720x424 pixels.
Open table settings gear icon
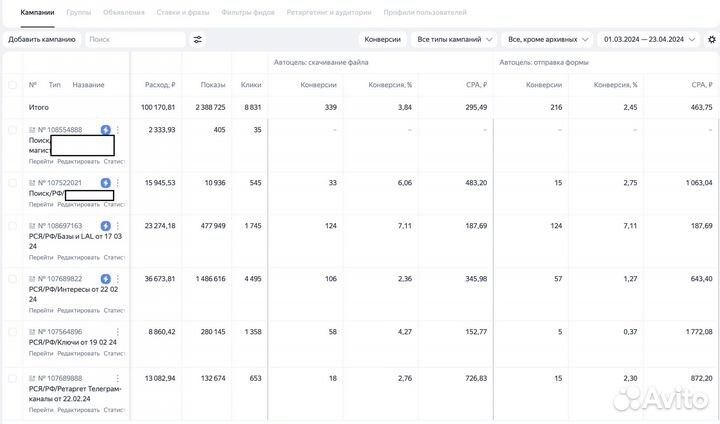tap(711, 40)
